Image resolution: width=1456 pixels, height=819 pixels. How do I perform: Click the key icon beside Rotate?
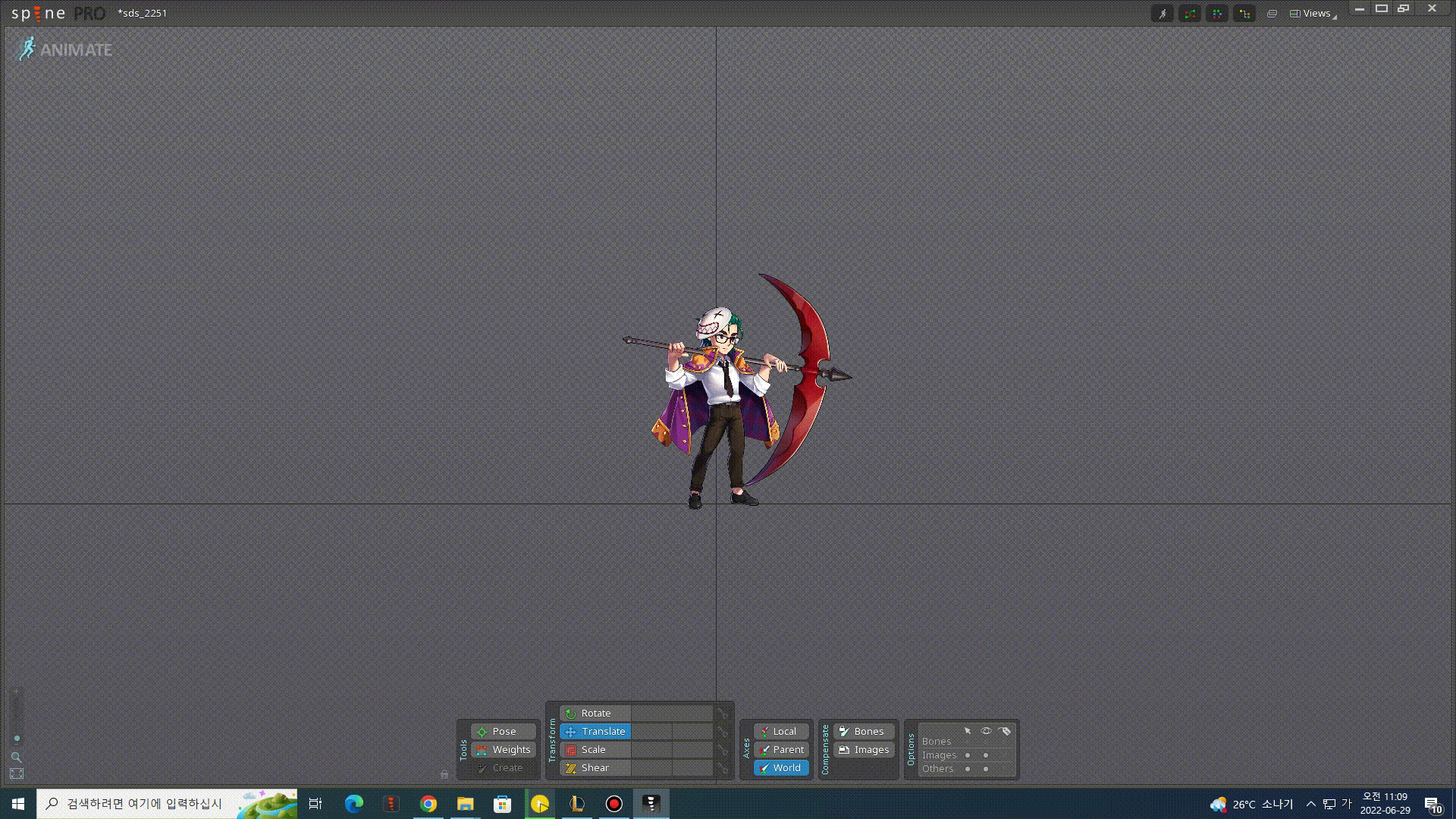(723, 714)
